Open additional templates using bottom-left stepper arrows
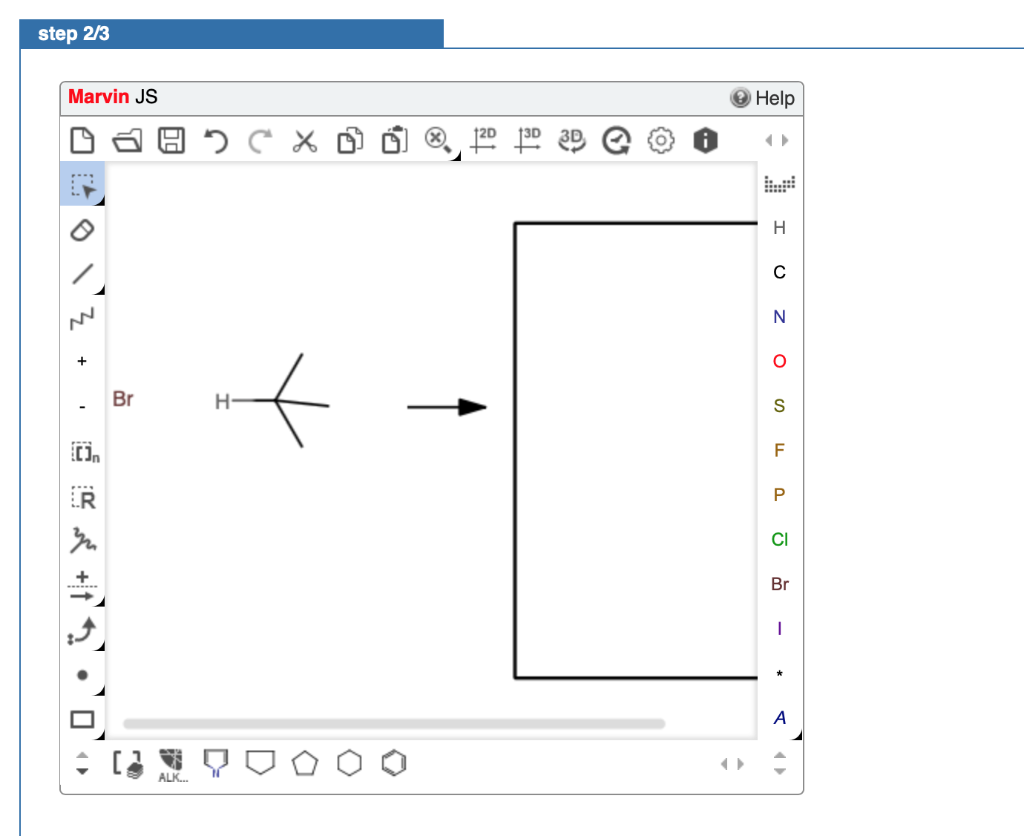 coord(81,763)
